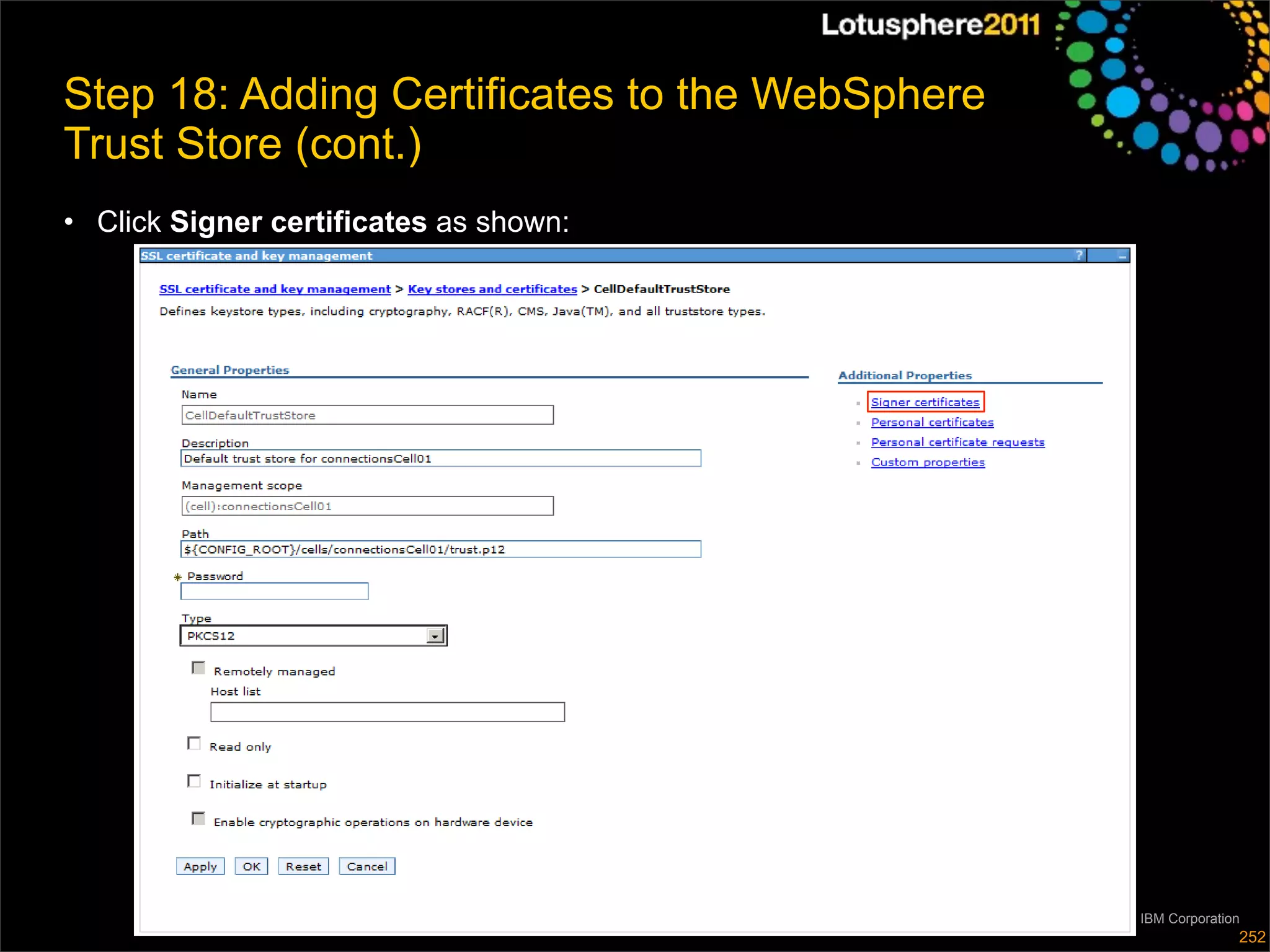Click into the Description input field
Viewport: 1270px width, 952px height.
point(441,459)
